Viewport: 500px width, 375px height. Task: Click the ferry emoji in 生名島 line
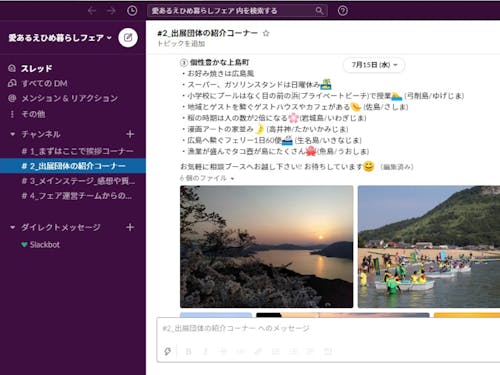click(x=287, y=140)
